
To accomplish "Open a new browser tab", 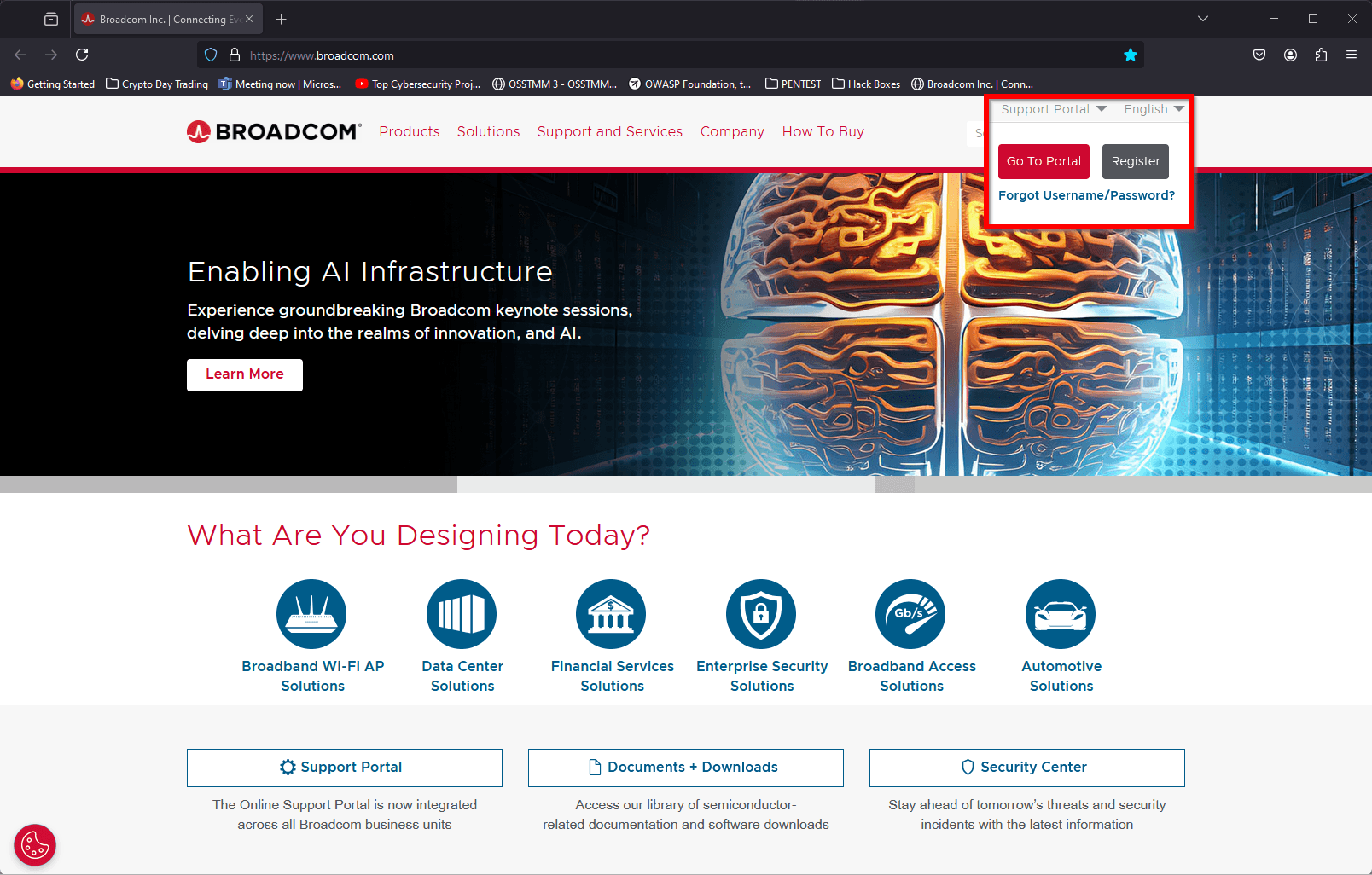I will (282, 19).
